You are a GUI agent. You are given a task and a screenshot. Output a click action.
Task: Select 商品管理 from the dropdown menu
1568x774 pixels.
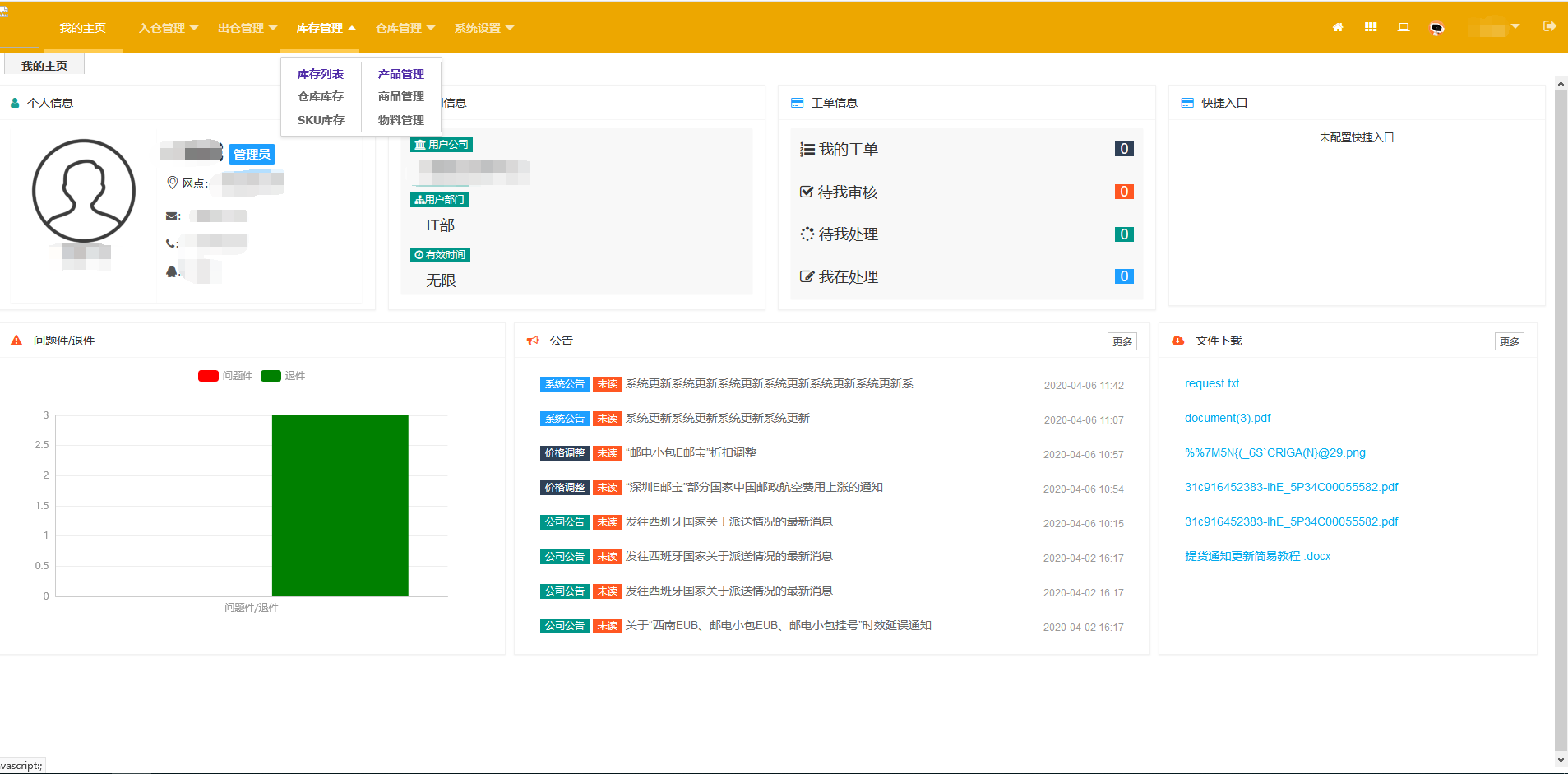[x=401, y=97]
